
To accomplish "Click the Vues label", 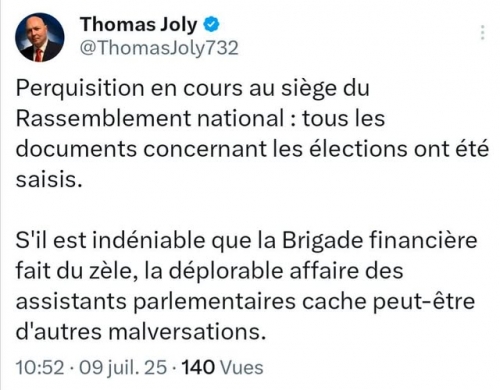I will 242,368.
